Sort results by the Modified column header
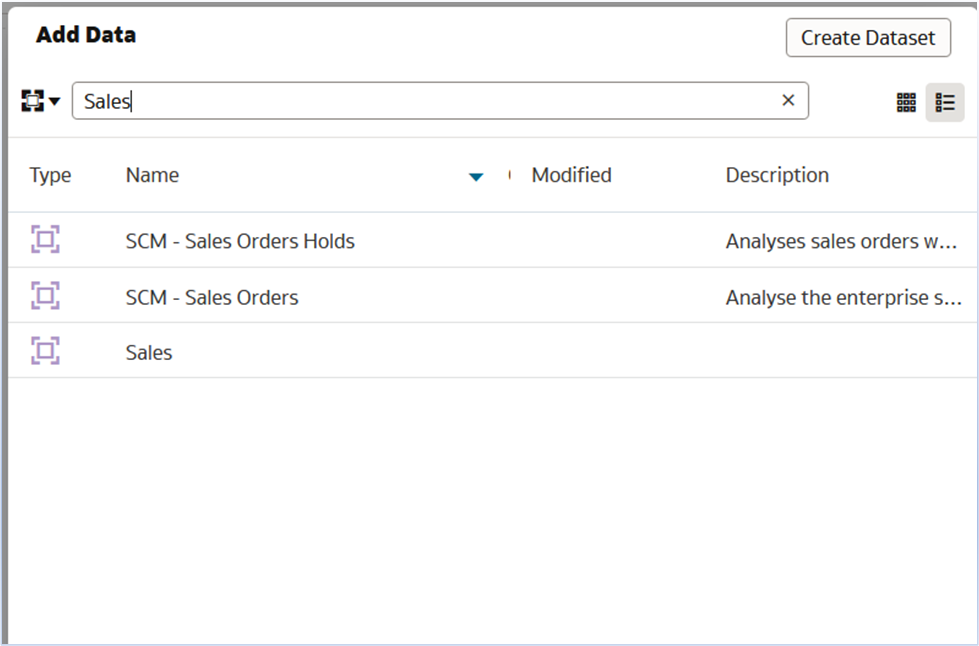 (571, 175)
